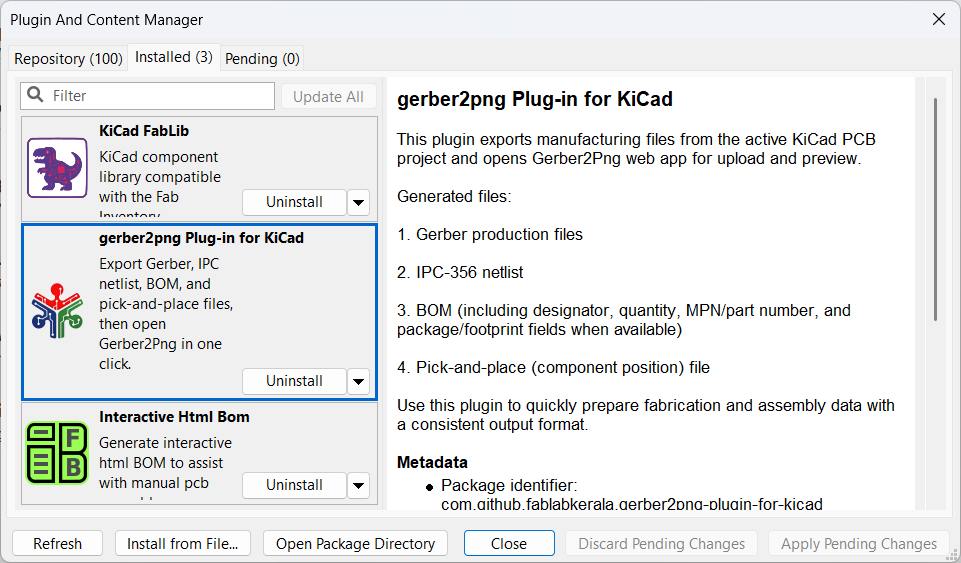Screen dimensions: 961x563
Task: Click the gerber2png plug-in logo icon
Action: coord(57,311)
